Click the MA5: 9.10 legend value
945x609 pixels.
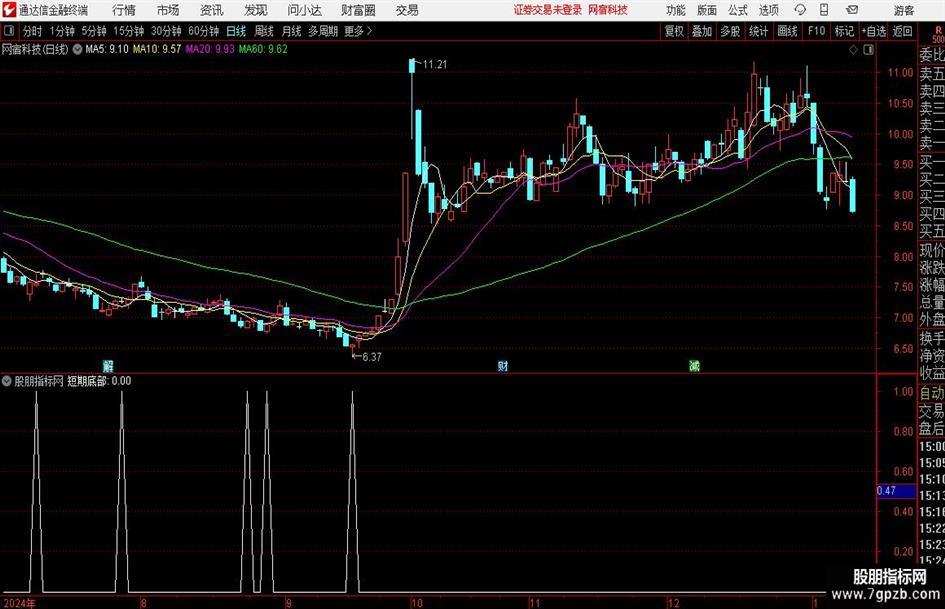pos(107,49)
